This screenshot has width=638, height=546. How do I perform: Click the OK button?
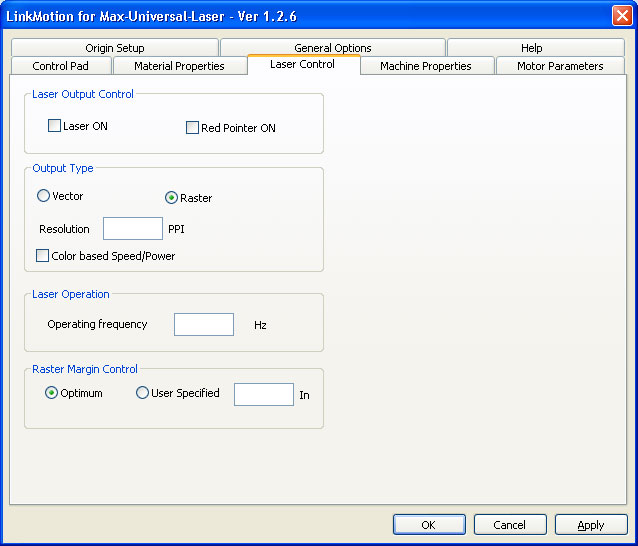[429, 525]
